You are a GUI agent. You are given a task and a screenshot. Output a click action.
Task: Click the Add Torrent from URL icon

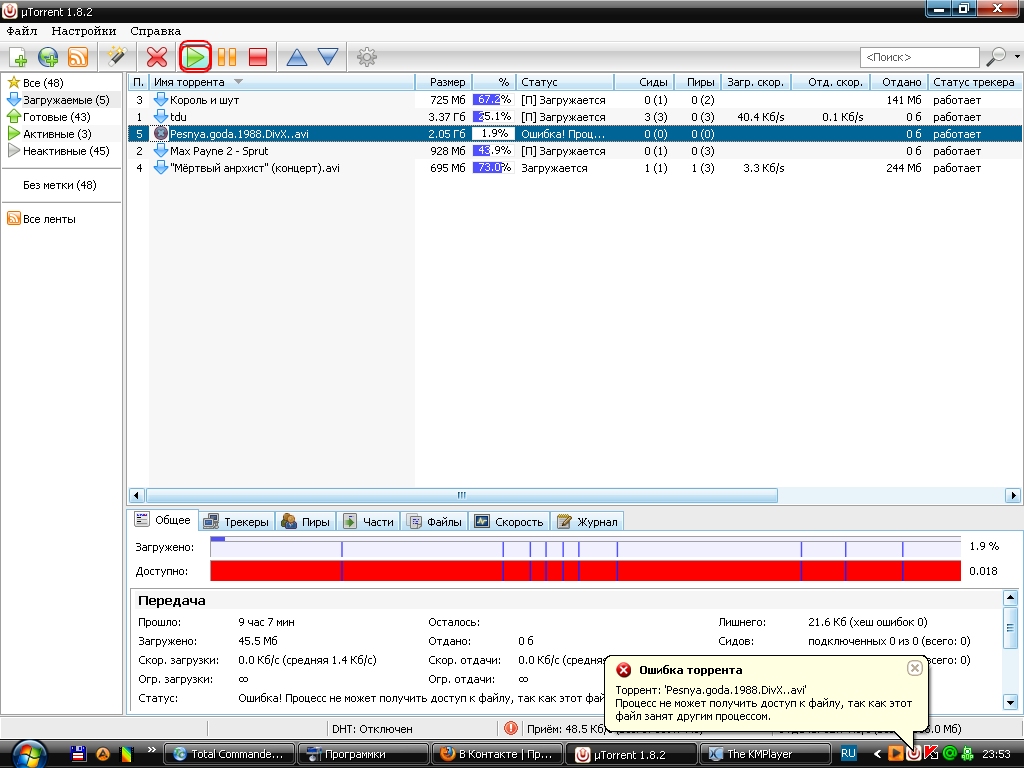click(x=48, y=57)
